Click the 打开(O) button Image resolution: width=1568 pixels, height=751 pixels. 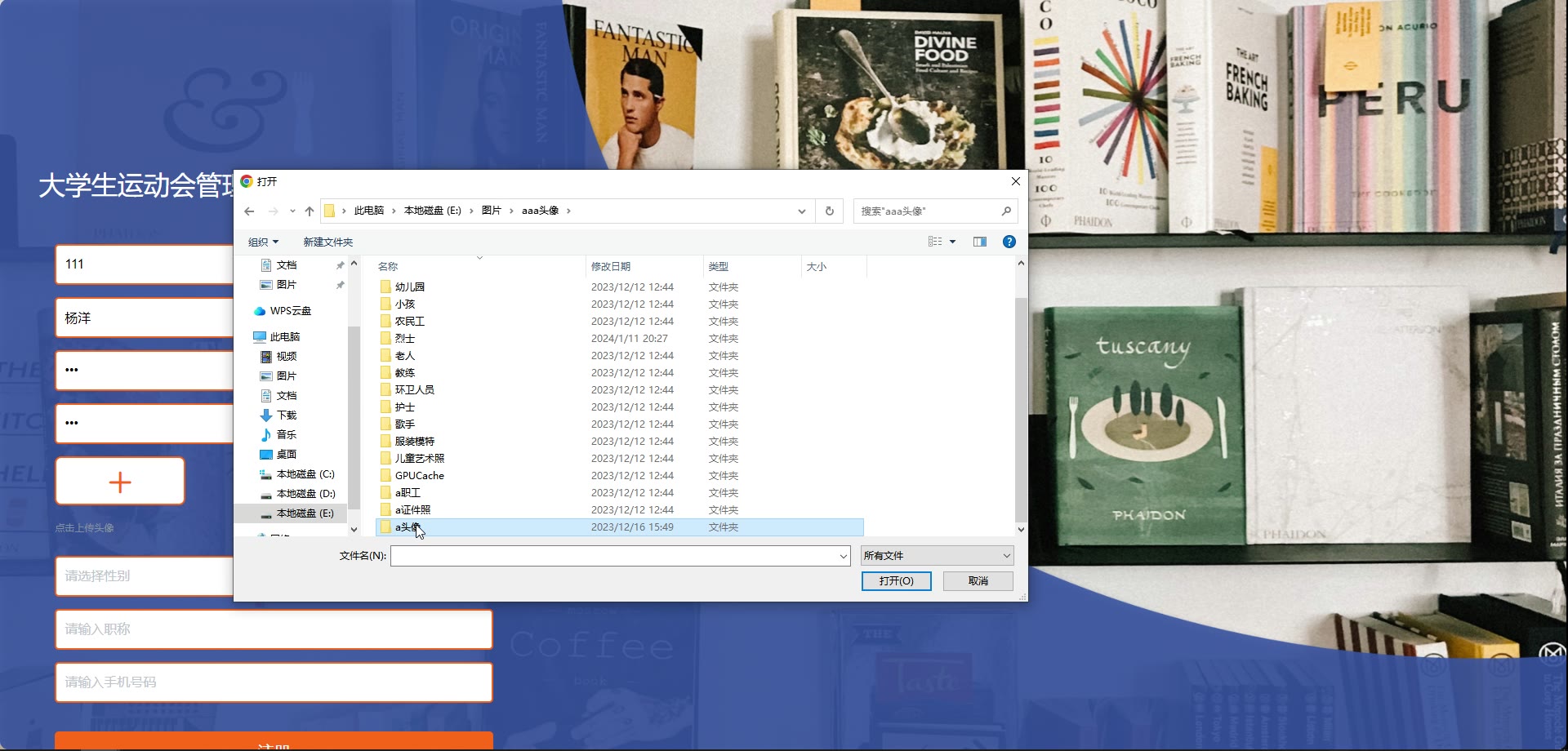tap(897, 580)
